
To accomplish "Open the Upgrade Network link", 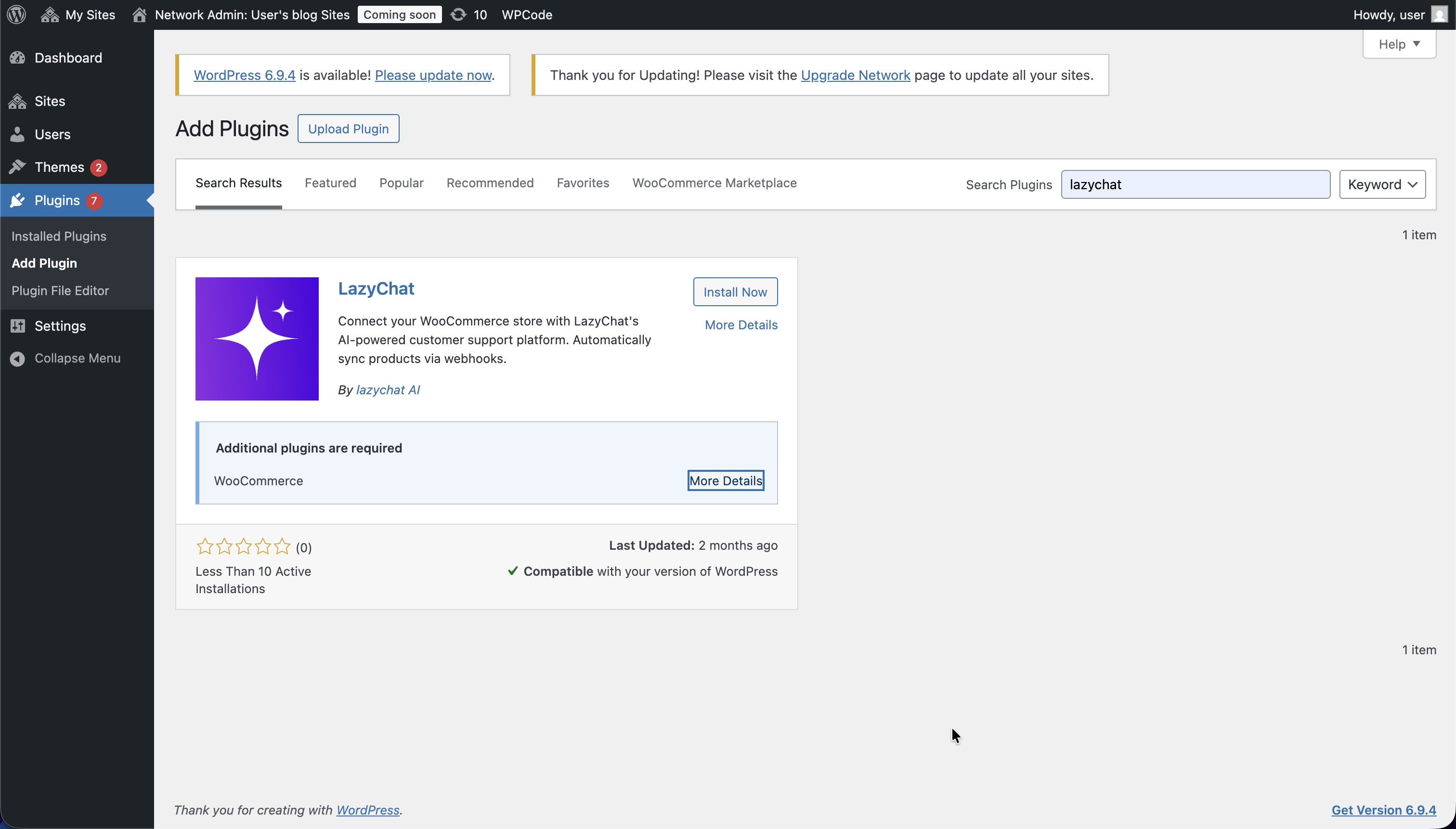I will click(855, 75).
